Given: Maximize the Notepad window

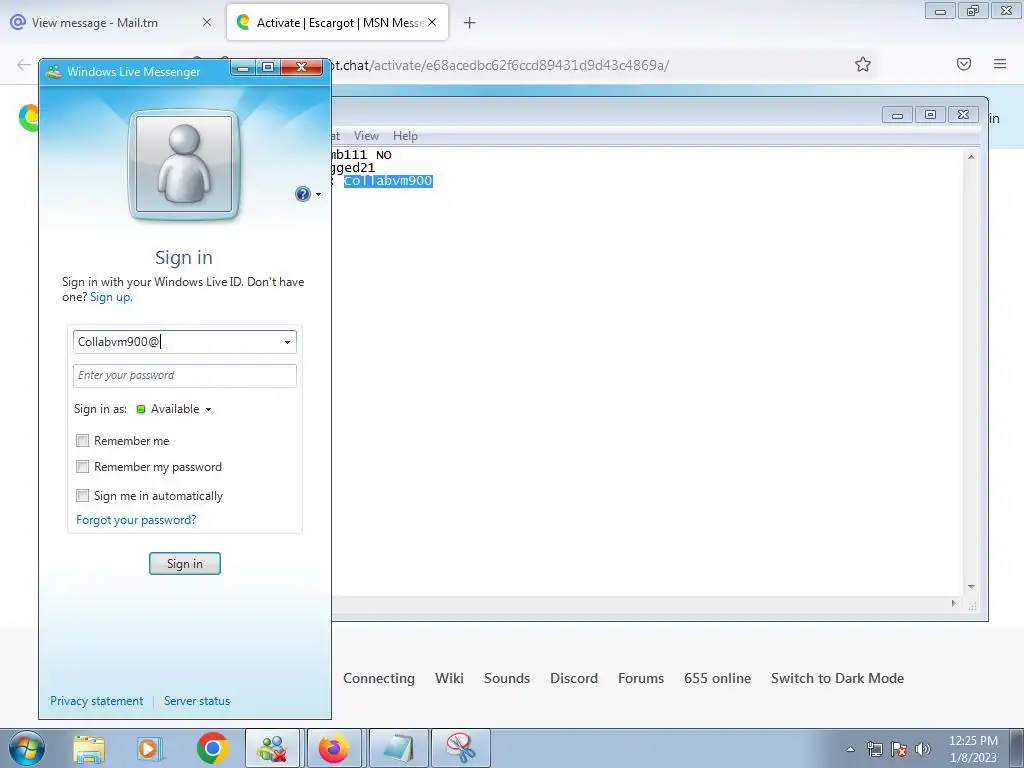Looking at the screenshot, I should click(930, 115).
